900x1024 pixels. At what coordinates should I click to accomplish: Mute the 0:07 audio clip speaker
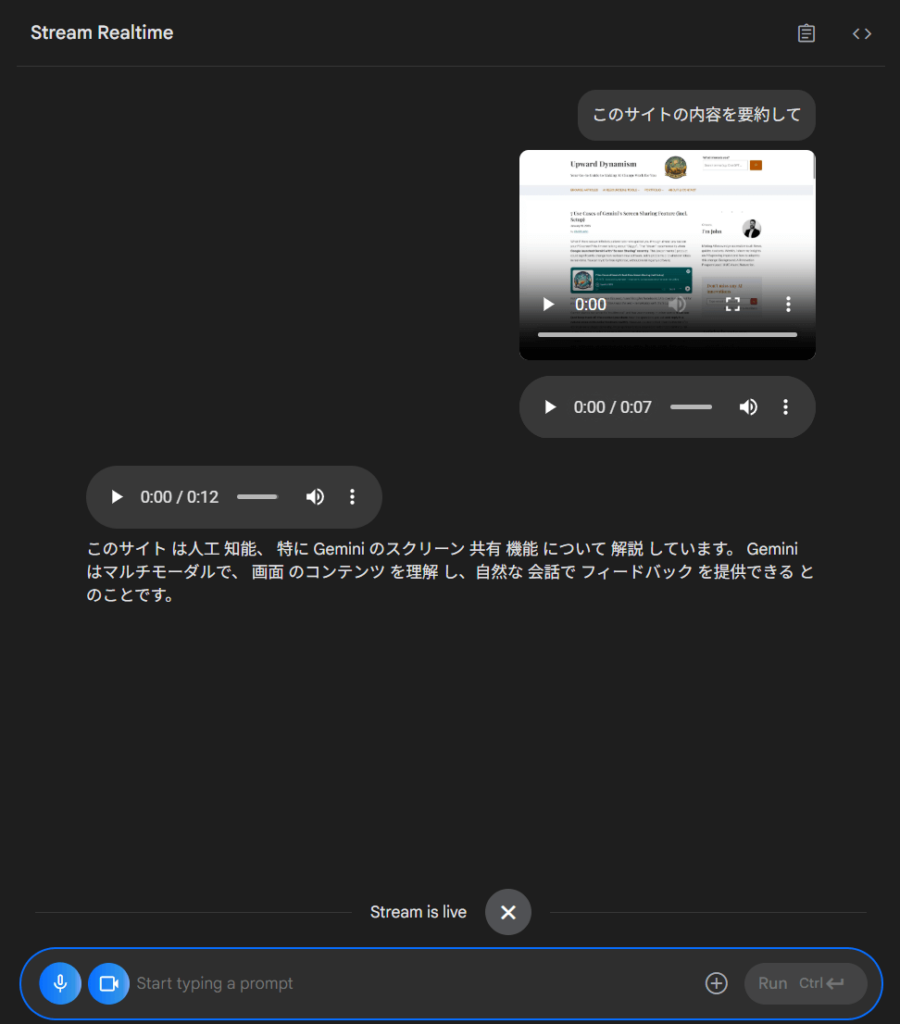click(x=747, y=407)
